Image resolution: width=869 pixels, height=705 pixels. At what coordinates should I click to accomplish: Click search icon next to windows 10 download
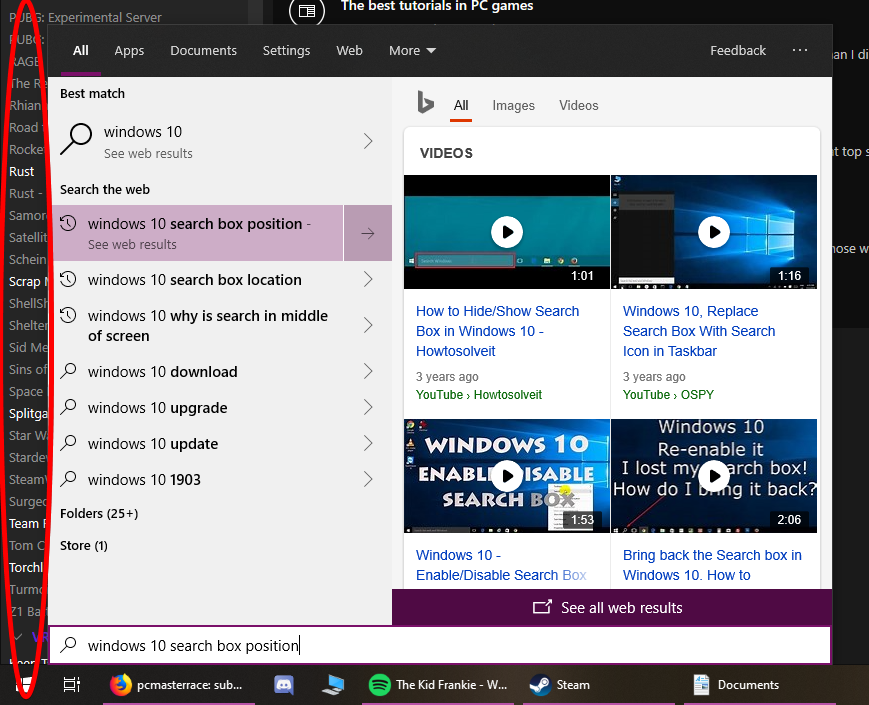68,370
